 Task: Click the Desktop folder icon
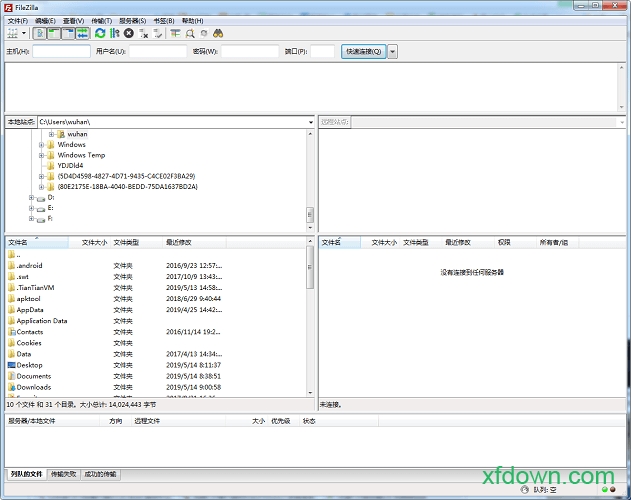coord(12,365)
